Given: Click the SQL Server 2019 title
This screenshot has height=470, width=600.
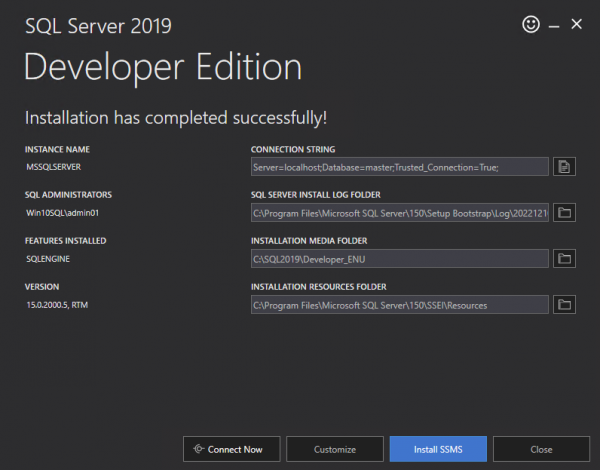Looking at the screenshot, I should (98, 26).
